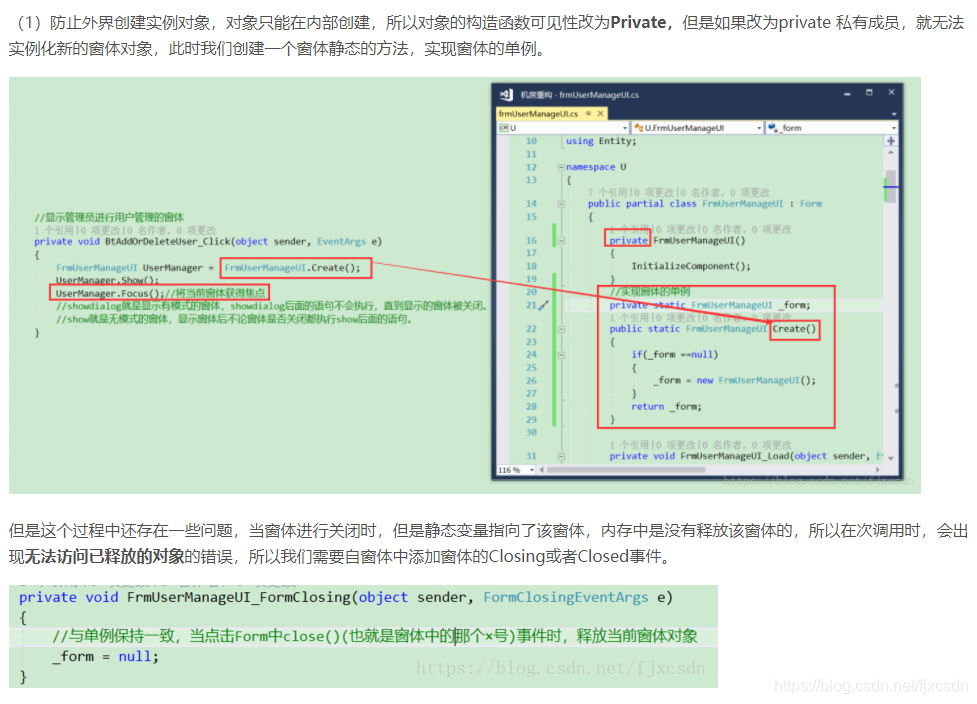Click the horizontal scrollbar right arrow

click(x=879, y=470)
